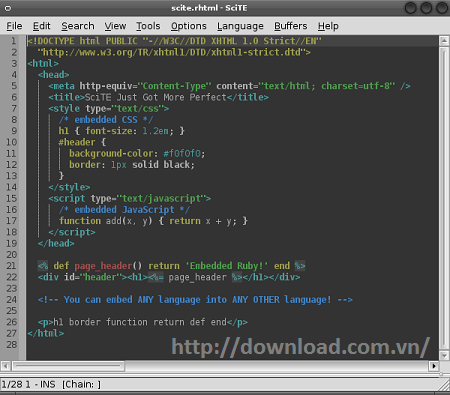Open the File menu

point(14,26)
